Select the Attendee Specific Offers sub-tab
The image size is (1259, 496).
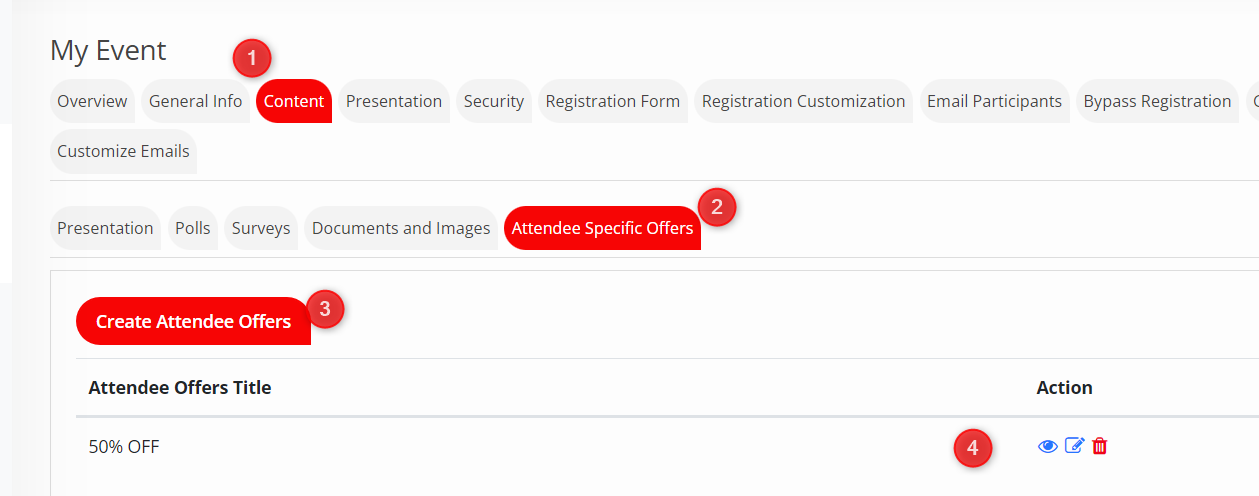click(x=602, y=228)
